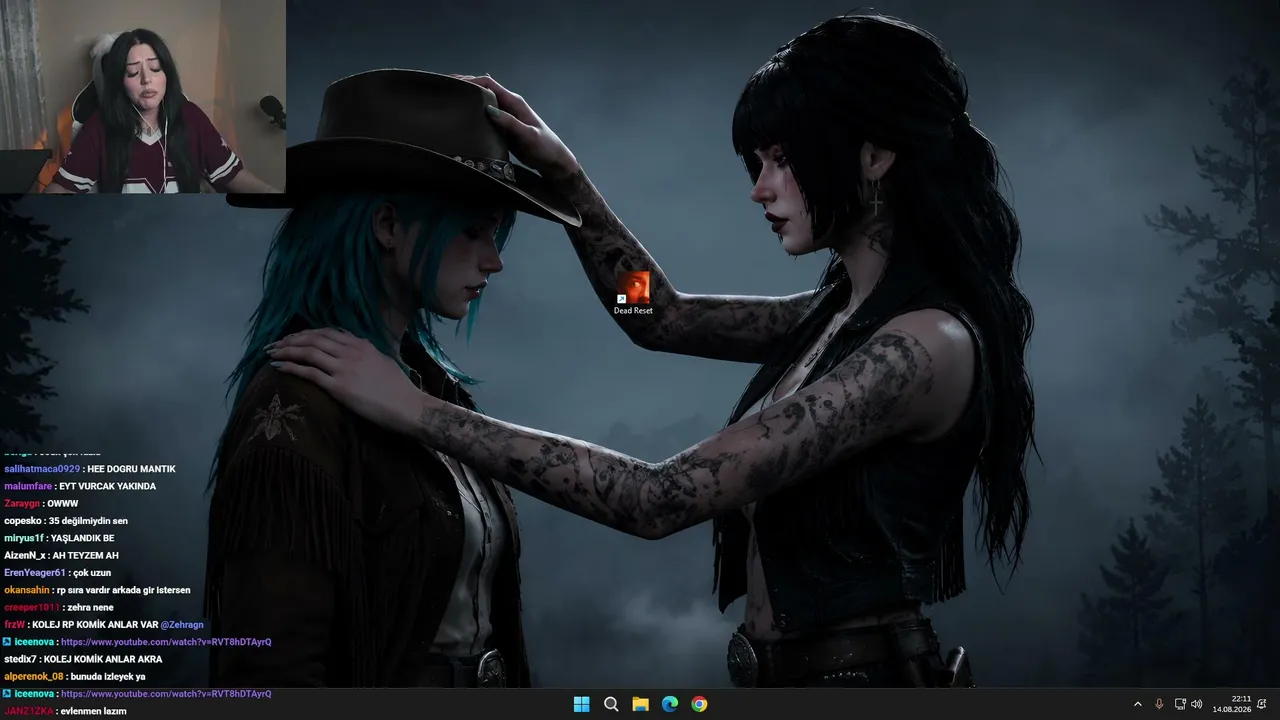Click the @Zehragn mention in chat

(x=182, y=625)
